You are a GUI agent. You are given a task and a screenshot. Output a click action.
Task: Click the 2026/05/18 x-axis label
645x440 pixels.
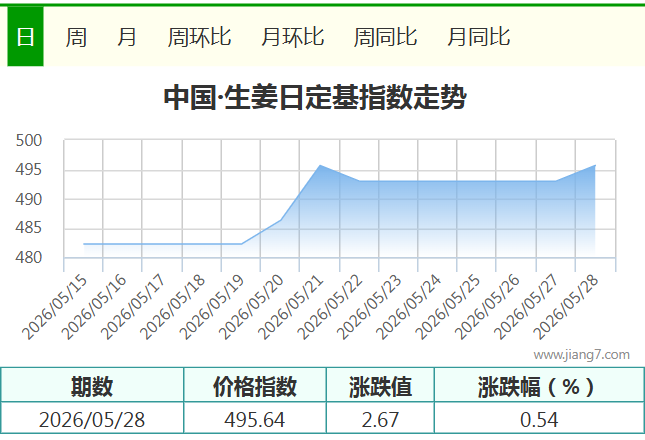coord(172,307)
